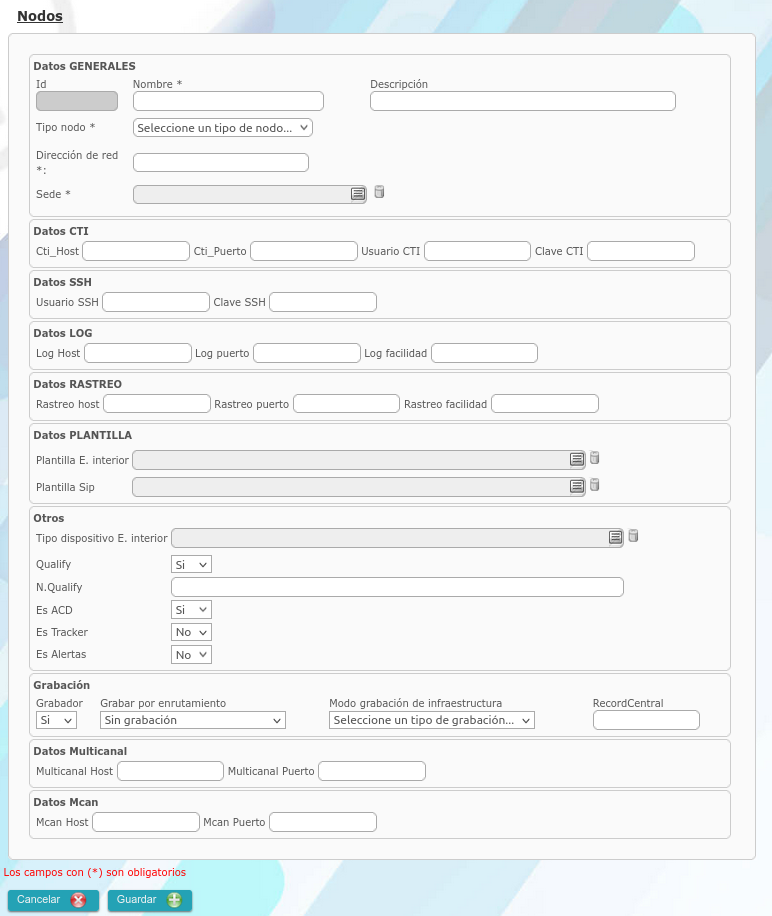The height and width of the screenshot is (916, 772).
Task: Expand the Tipo nodo dropdown
Action: click(x=222, y=127)
